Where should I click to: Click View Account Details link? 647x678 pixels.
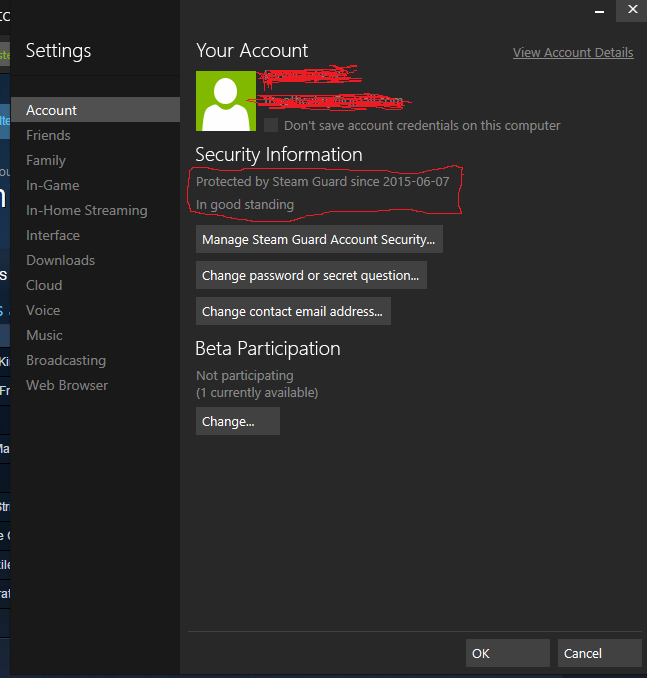pos(573,52)
